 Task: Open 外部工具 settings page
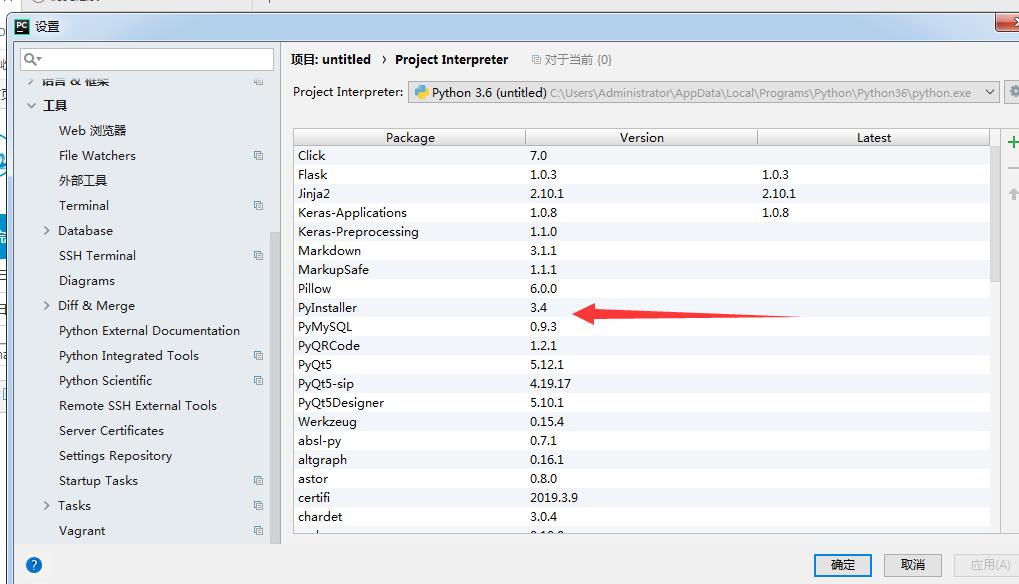(83, 181)
